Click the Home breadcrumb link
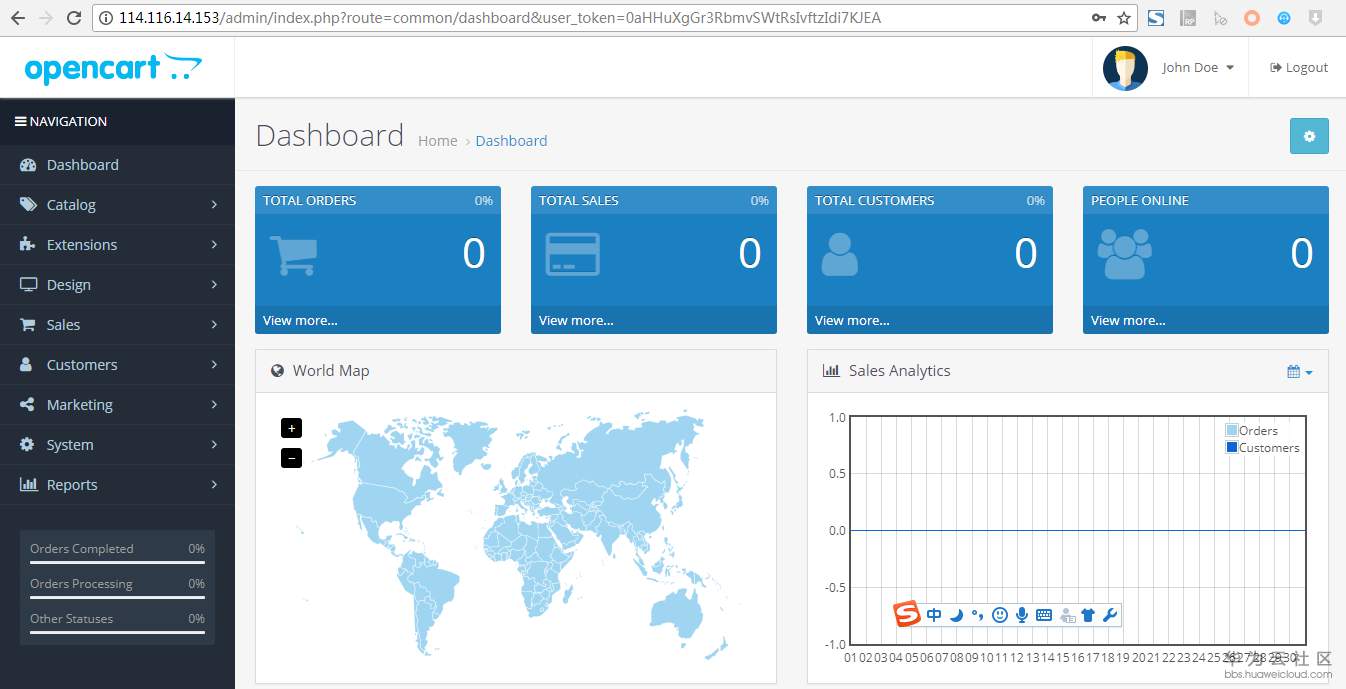Screen dimensions: 1346x689 (x=438, y=141)
